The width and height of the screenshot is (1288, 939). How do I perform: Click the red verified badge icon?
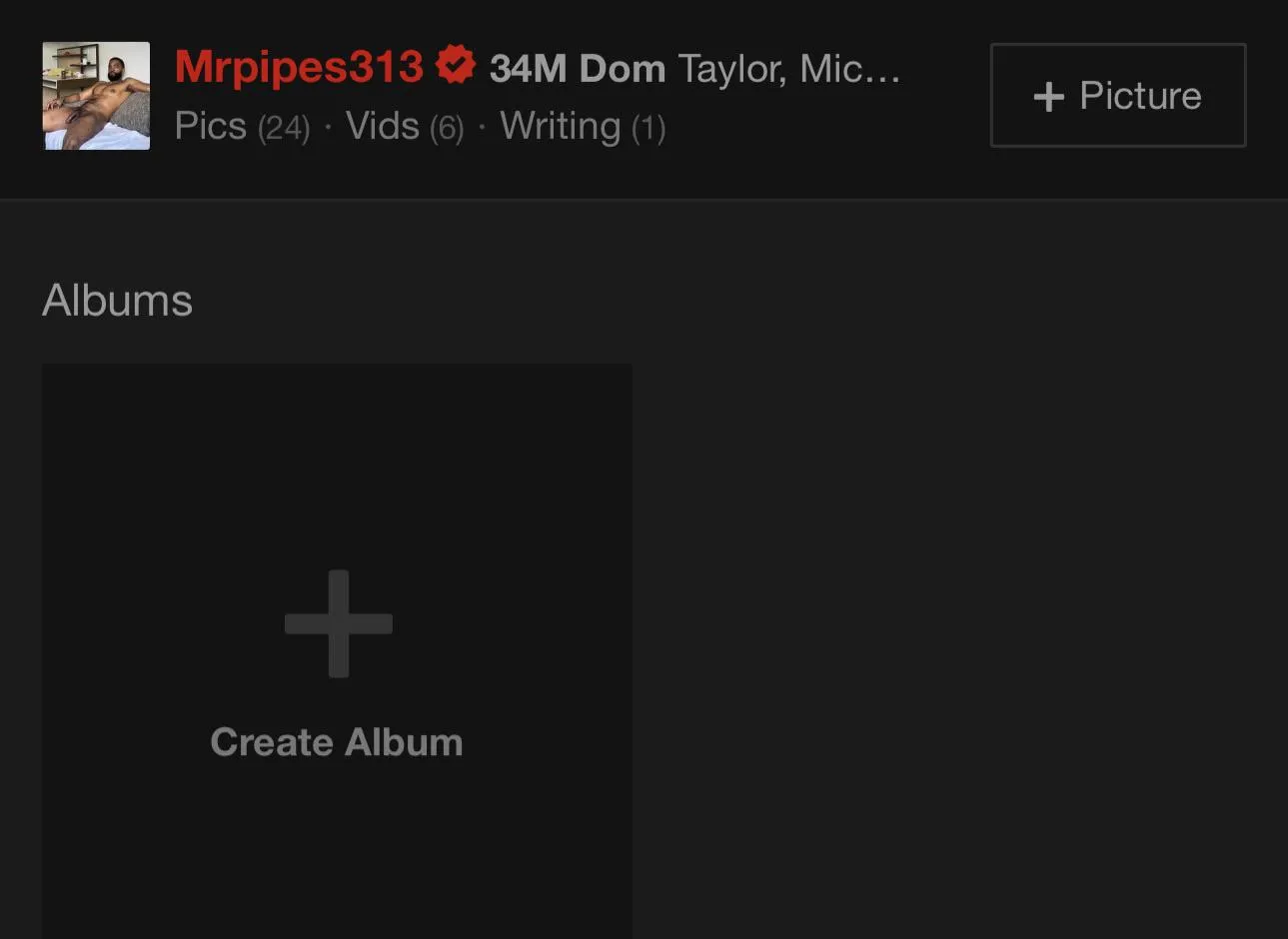click(x=456, y=66)
